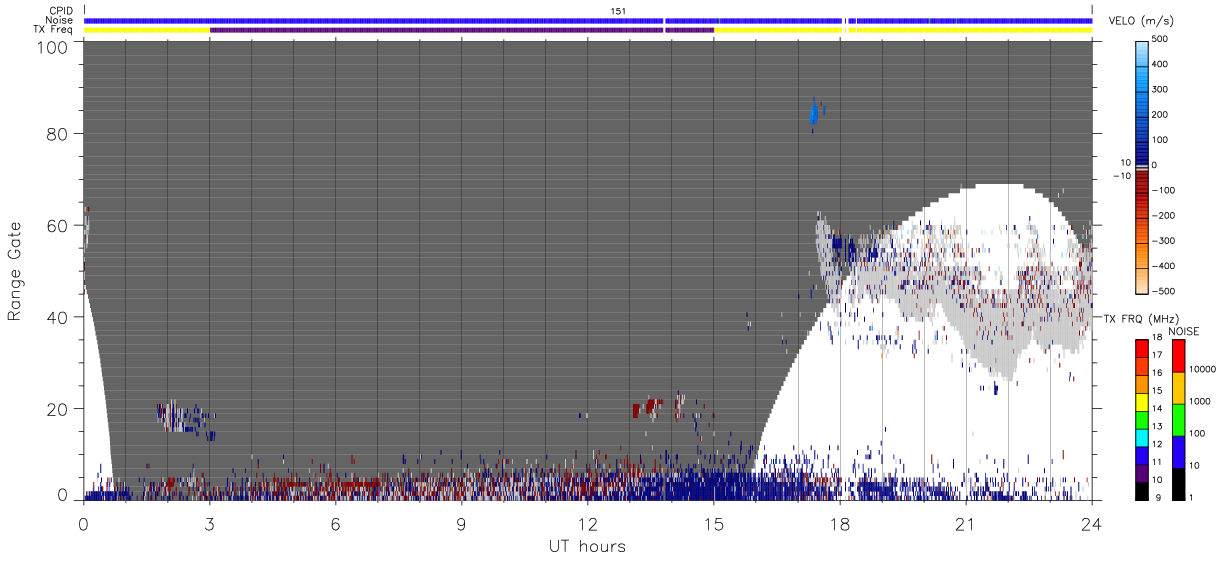Viewport: 1228px width, 567px height.
Task: Click the 100 tick on the Range Gate axis
Action: 51,46
